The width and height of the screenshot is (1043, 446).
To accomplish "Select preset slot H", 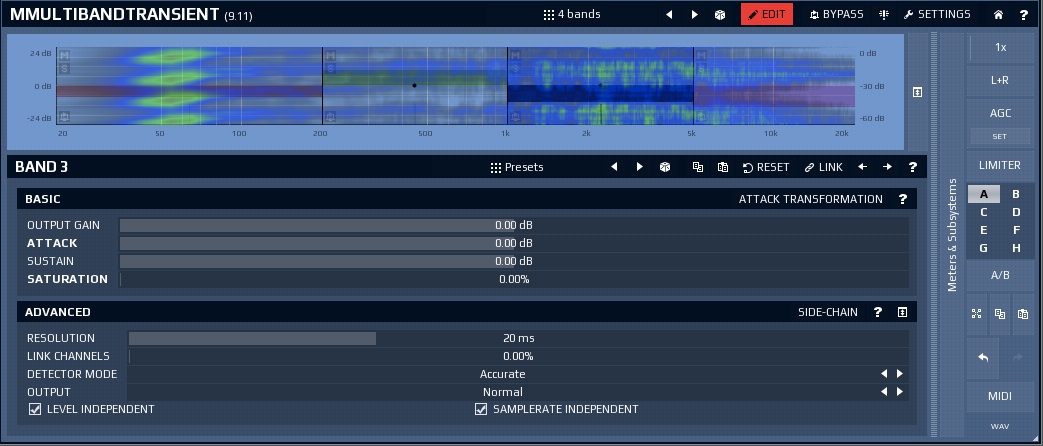I will [x=1016, y=248].
